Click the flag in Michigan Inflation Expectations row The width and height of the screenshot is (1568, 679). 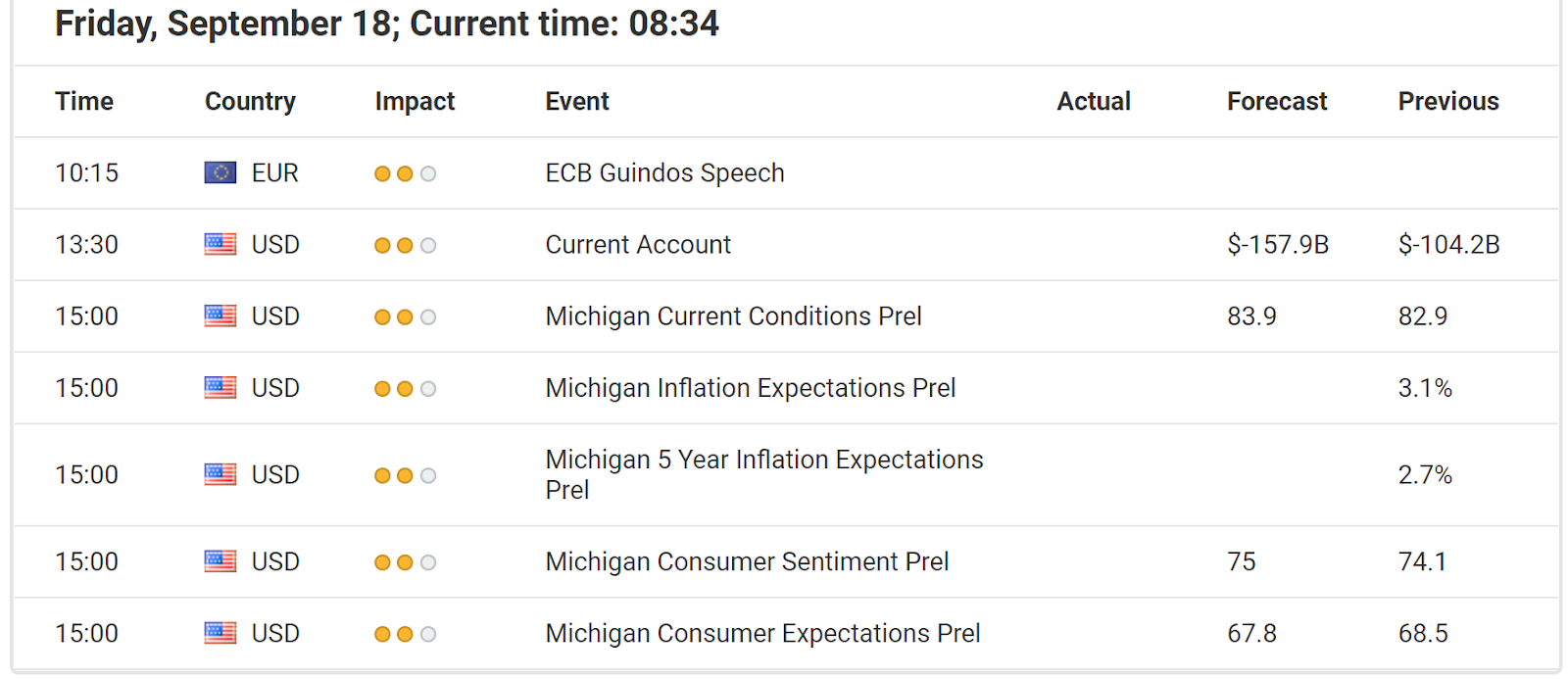click(220, 387)
